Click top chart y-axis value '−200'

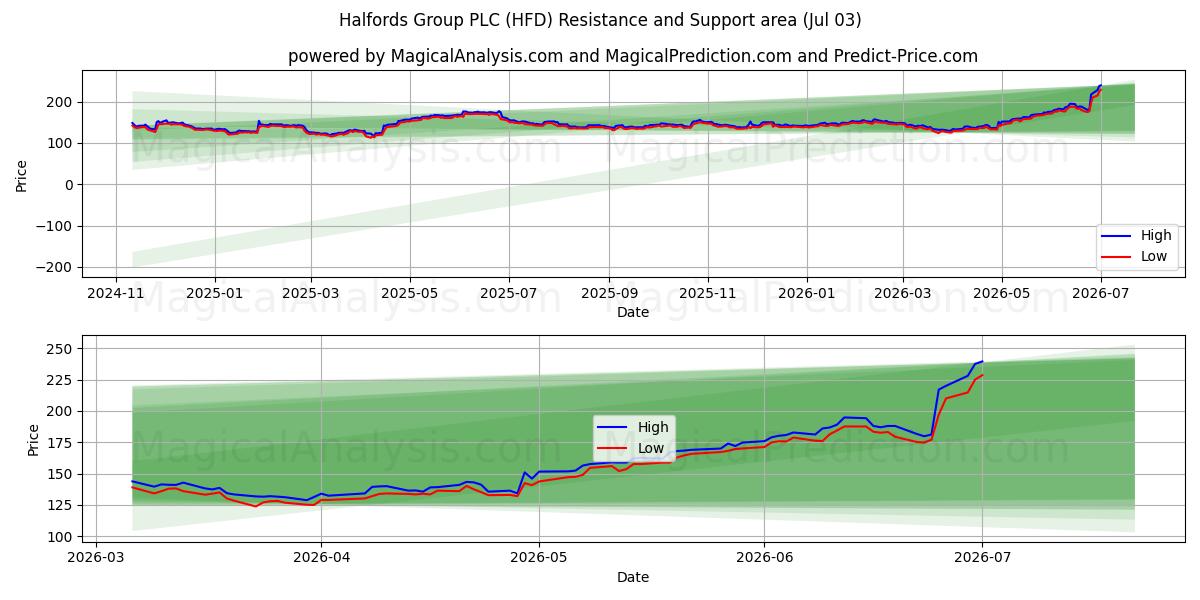tap(55, 267)
